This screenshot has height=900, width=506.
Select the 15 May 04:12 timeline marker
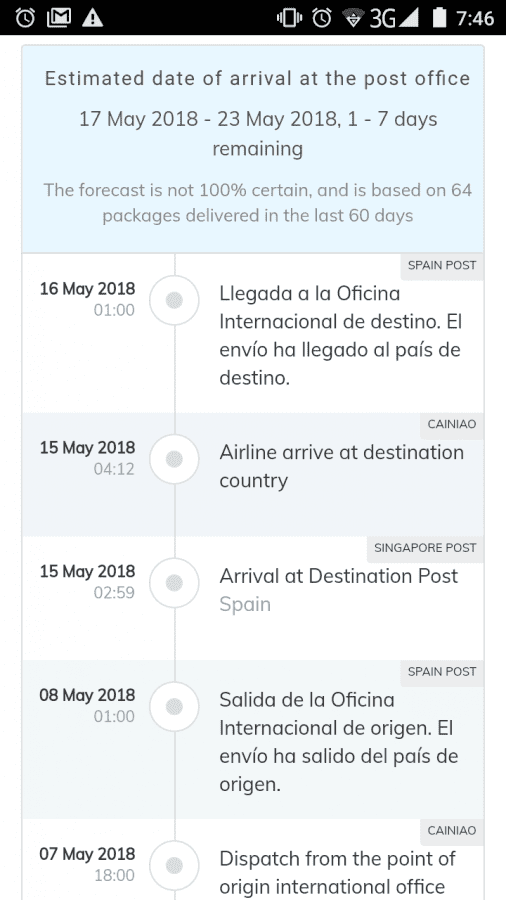coord(174,459)
